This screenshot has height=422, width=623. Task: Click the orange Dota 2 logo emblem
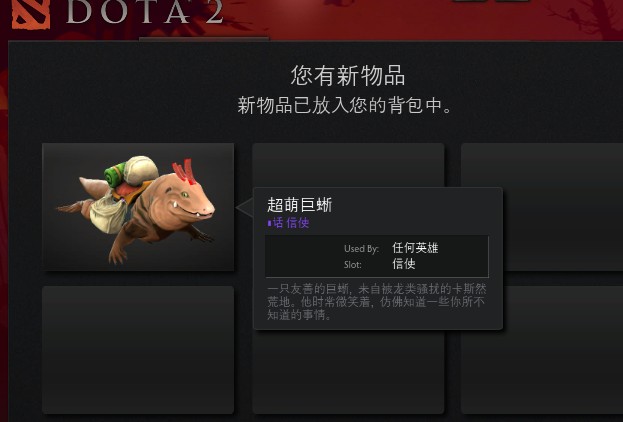click(x=31, y=14)
